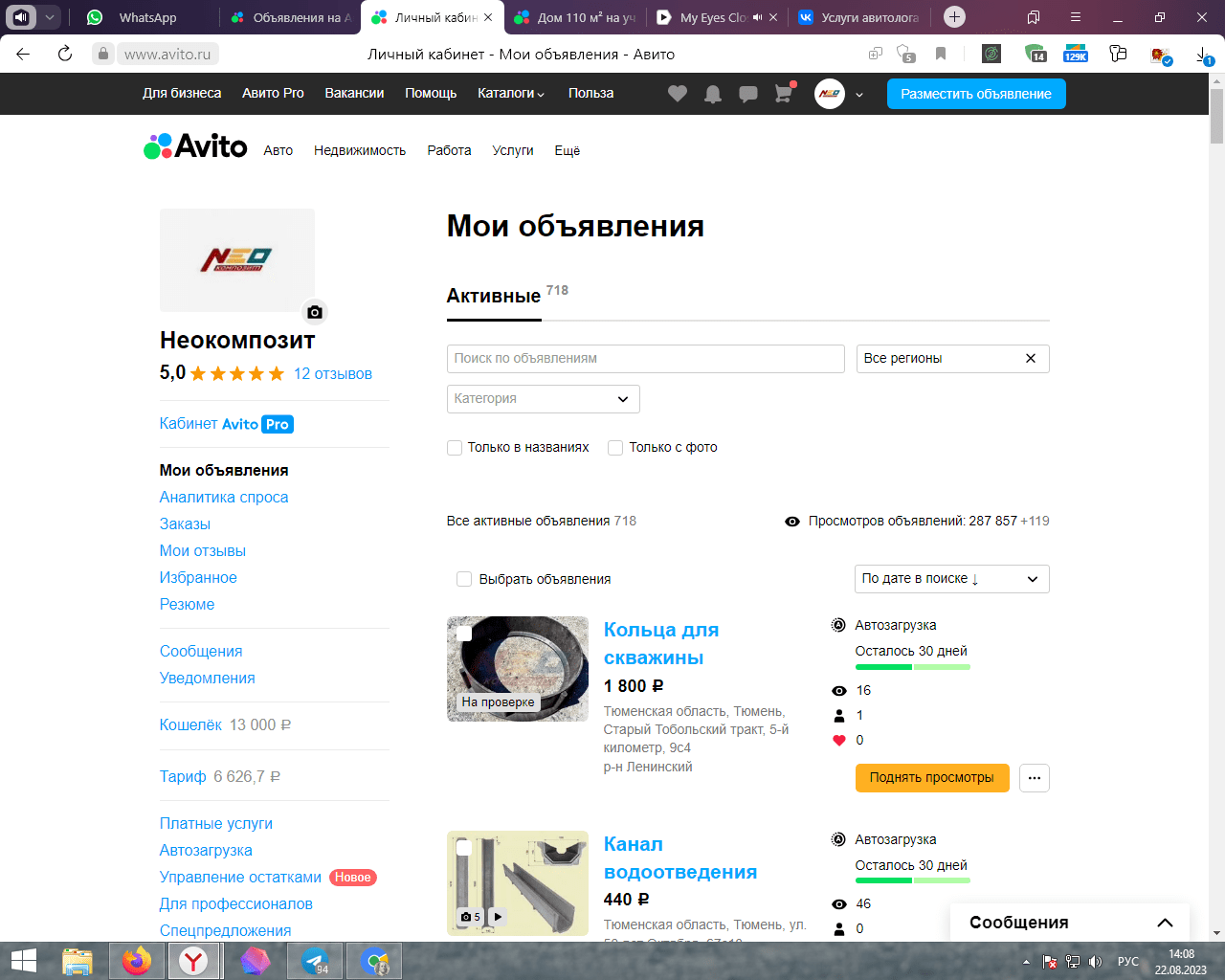Screen dimensions: 1225x980
Task: Open messages speech bubble icon in header
Action: coord(748,94)
